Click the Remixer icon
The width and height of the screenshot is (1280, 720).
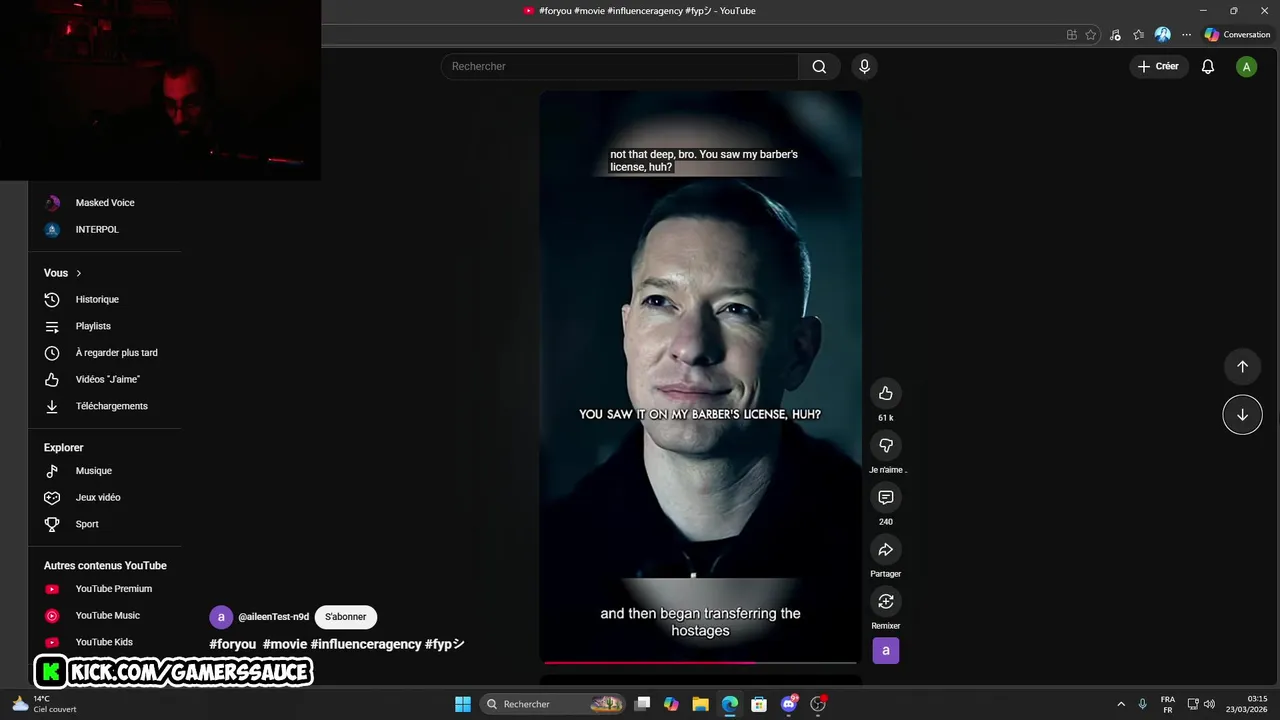point(885,601)
